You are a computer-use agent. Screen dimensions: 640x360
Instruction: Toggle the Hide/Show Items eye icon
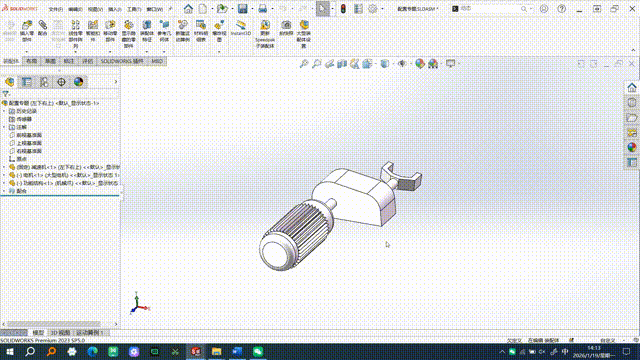[x=402, y=64]
